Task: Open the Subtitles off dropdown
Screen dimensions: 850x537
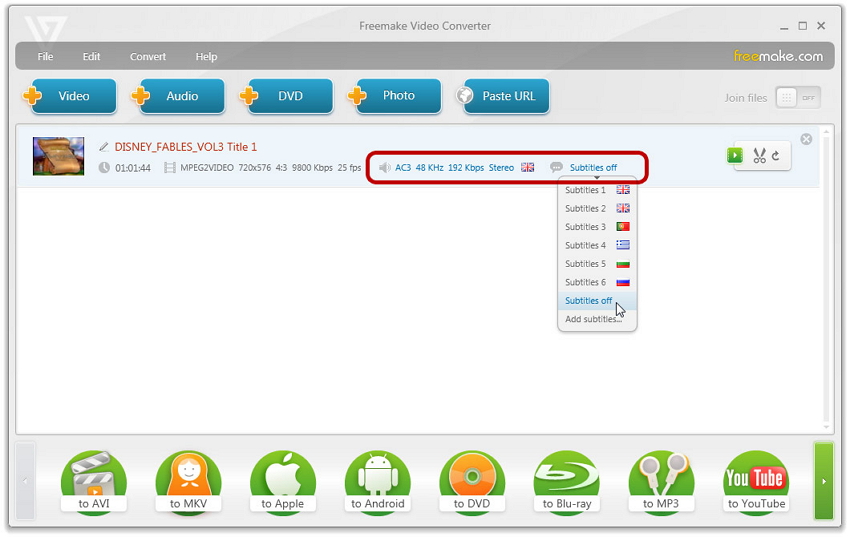Action: (592, 168)
